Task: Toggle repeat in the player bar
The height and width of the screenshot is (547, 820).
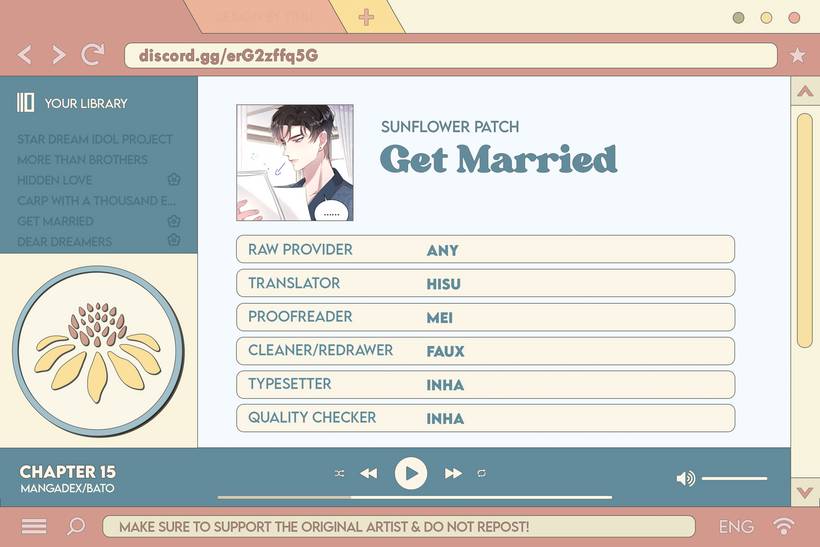Action: click(481, 473)
